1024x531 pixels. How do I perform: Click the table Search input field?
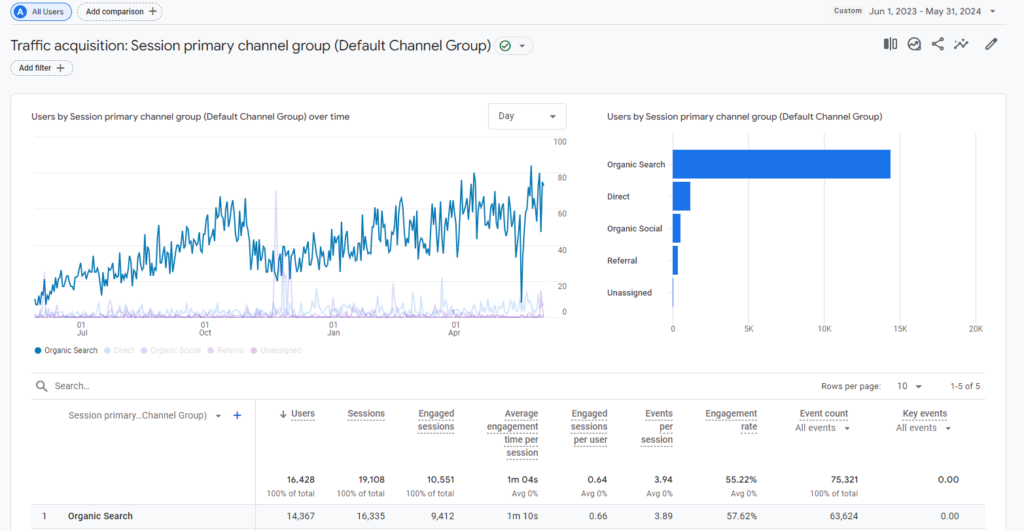(200, 386)
